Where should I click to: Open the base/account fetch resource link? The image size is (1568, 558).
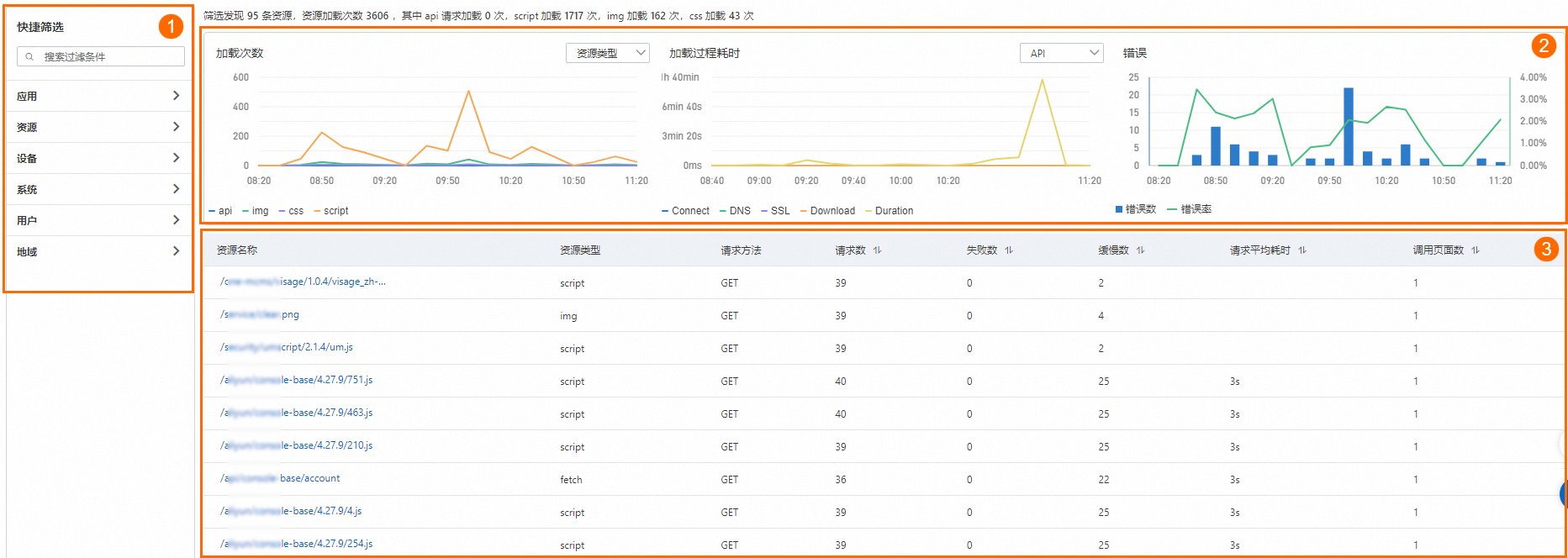[x=280, y=478]
